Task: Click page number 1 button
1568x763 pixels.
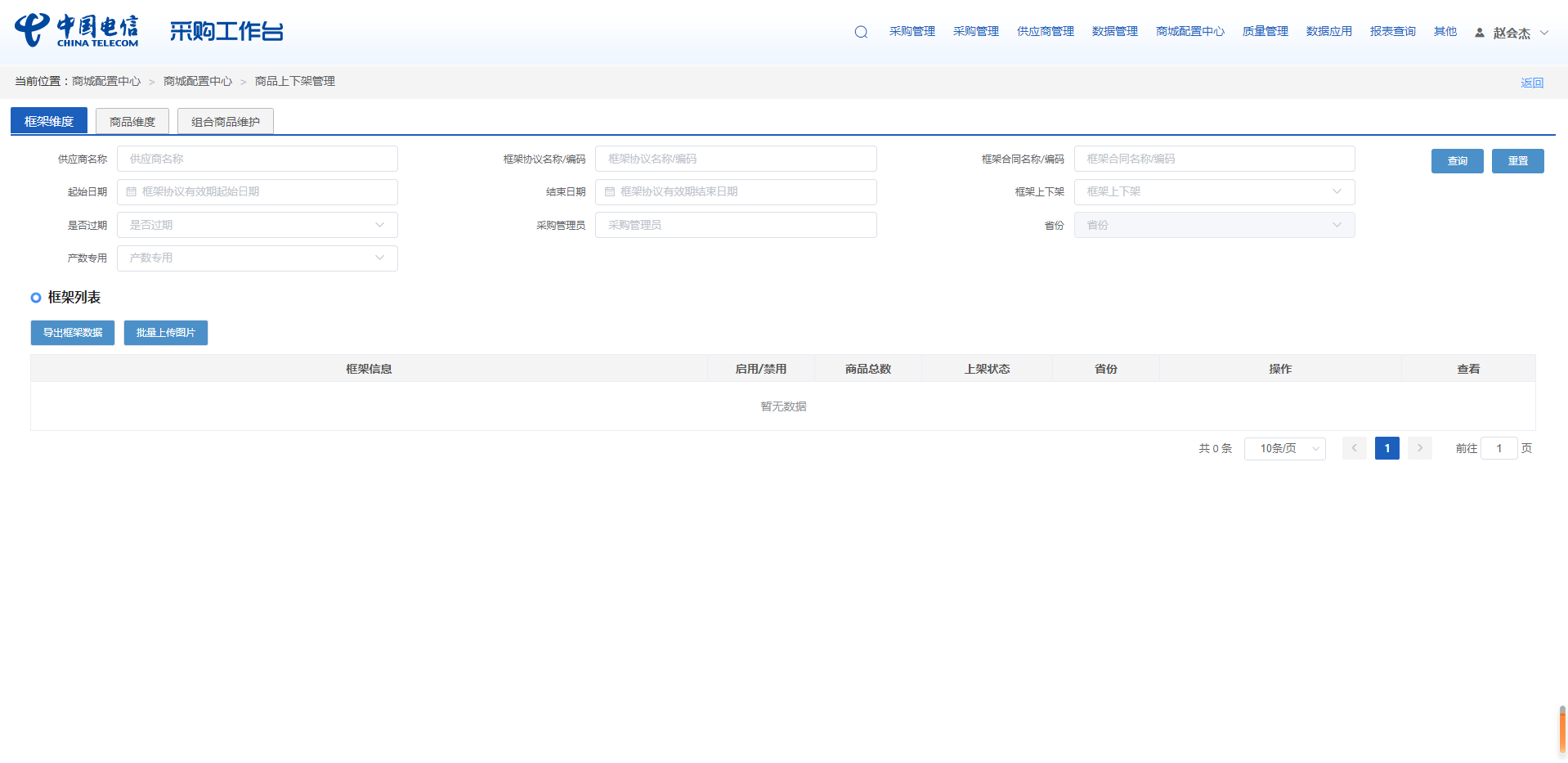Action: 1387,448
